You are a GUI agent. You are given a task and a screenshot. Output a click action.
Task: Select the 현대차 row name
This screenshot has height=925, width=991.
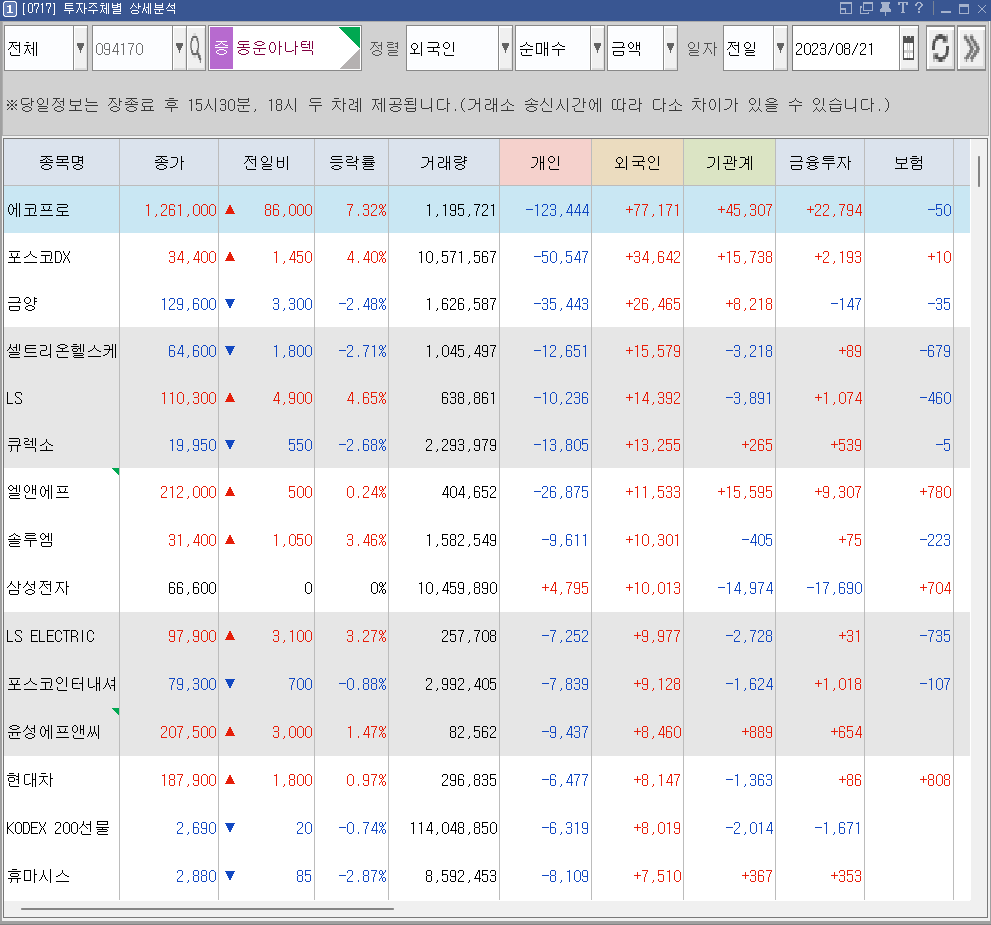[30, 780]
